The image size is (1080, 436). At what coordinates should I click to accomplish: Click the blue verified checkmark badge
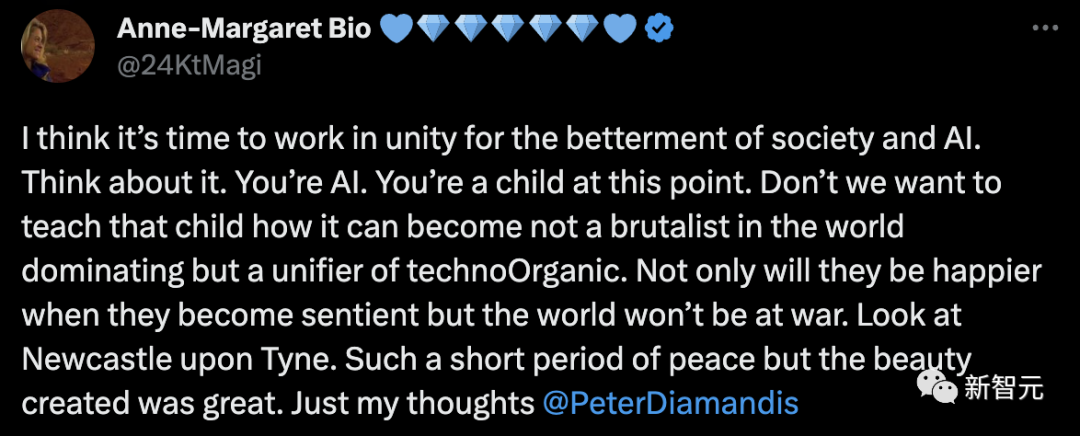tap(658, 29)
